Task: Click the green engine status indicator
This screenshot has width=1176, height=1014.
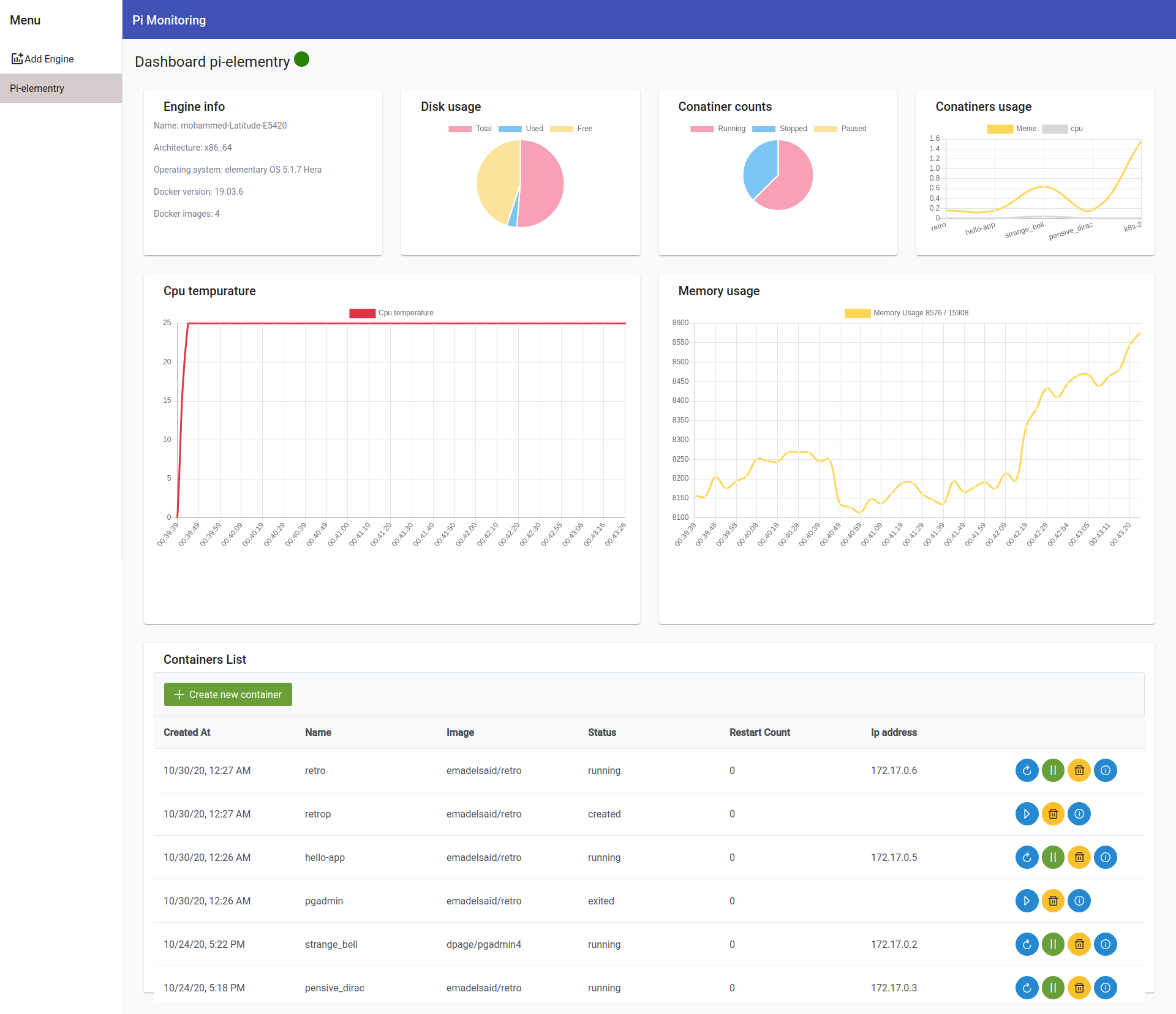Action: pyautogui.click(x=301, y=59)
